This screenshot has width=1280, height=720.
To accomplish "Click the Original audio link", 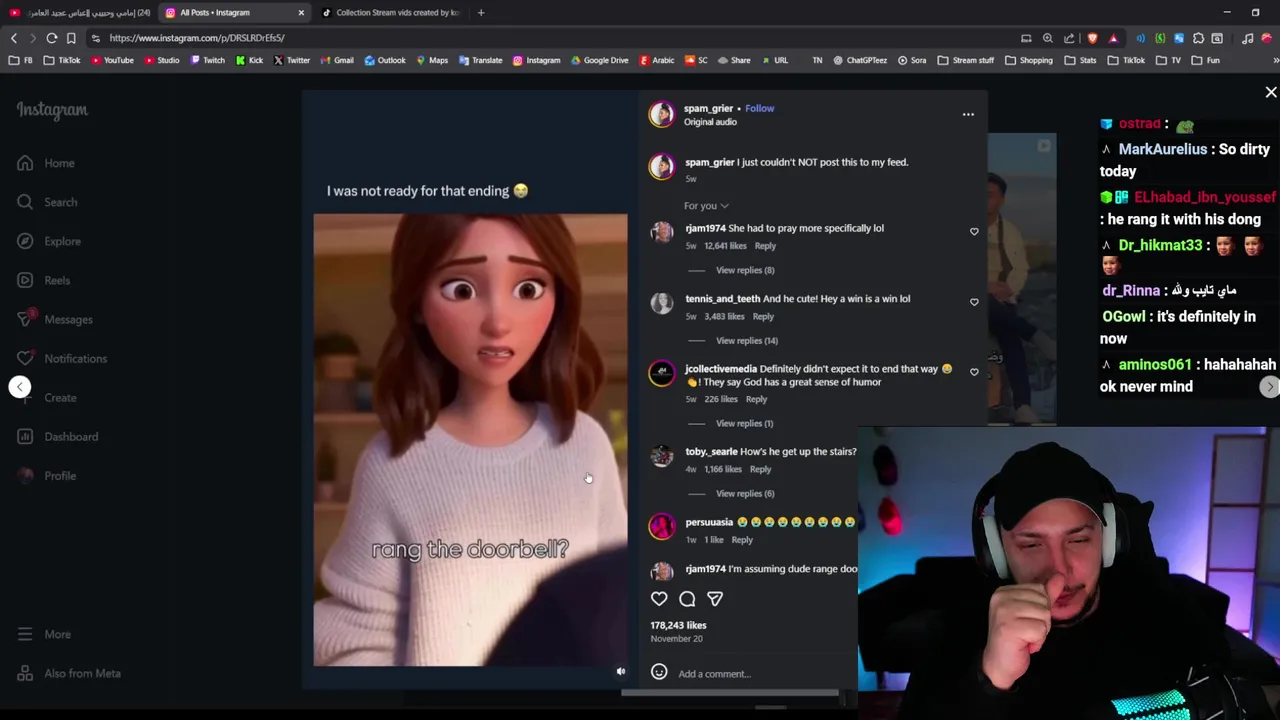I will click(x=710, y=122).
